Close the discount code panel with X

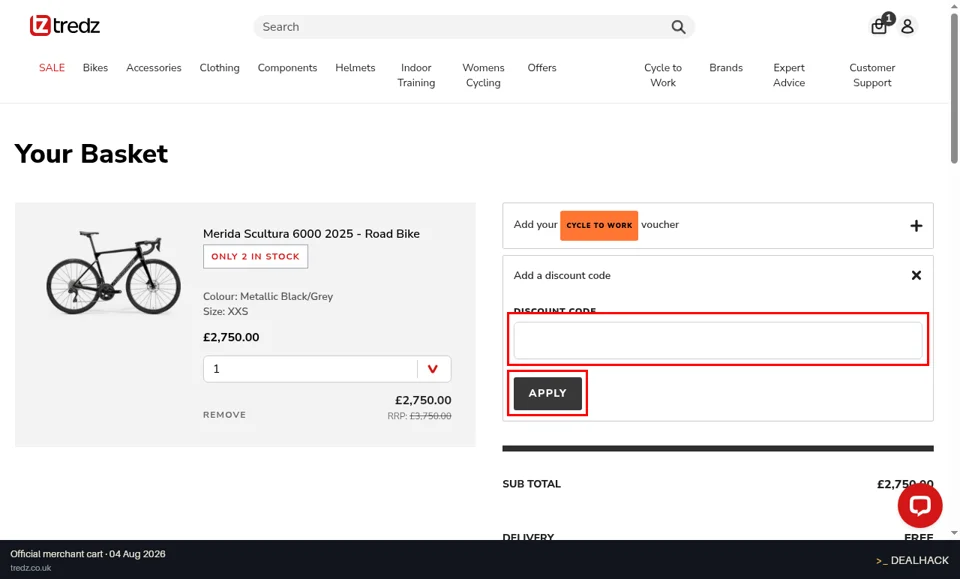tap(916, 275)
